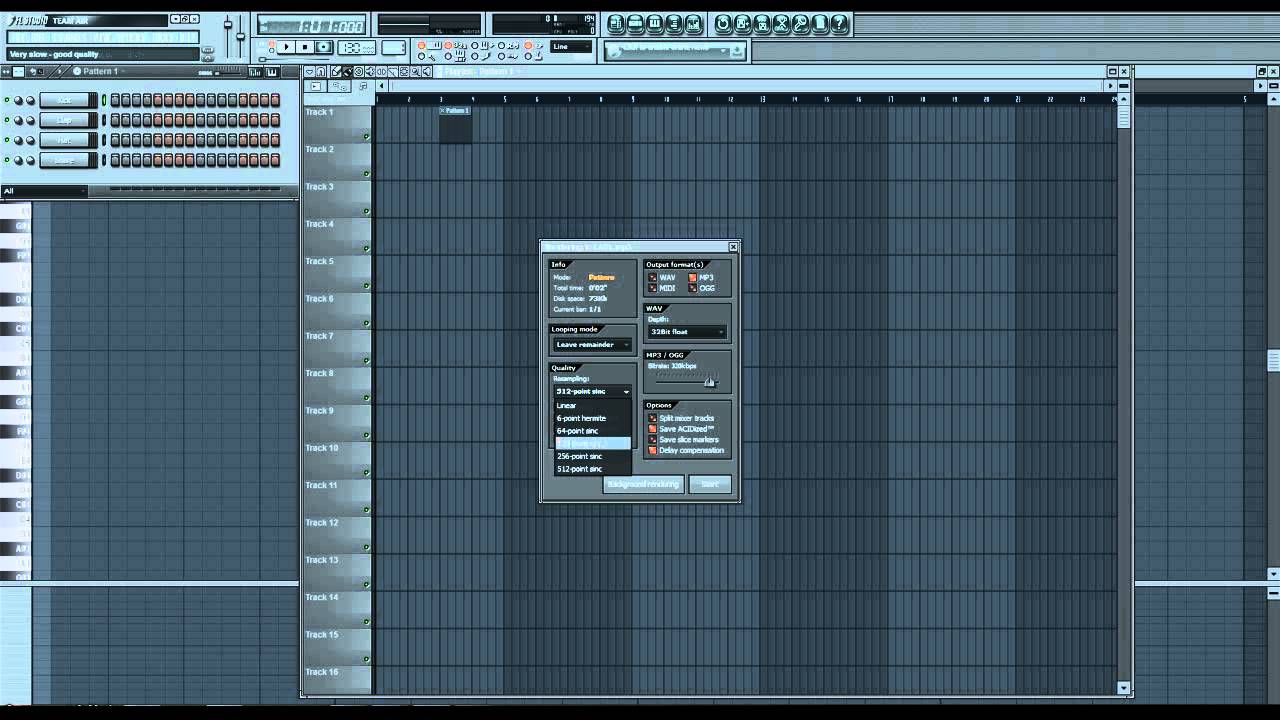Screen dimensions: 1280x720
Task: Mute the Kick channel with its green LED
Action: (x=7, y=100)
